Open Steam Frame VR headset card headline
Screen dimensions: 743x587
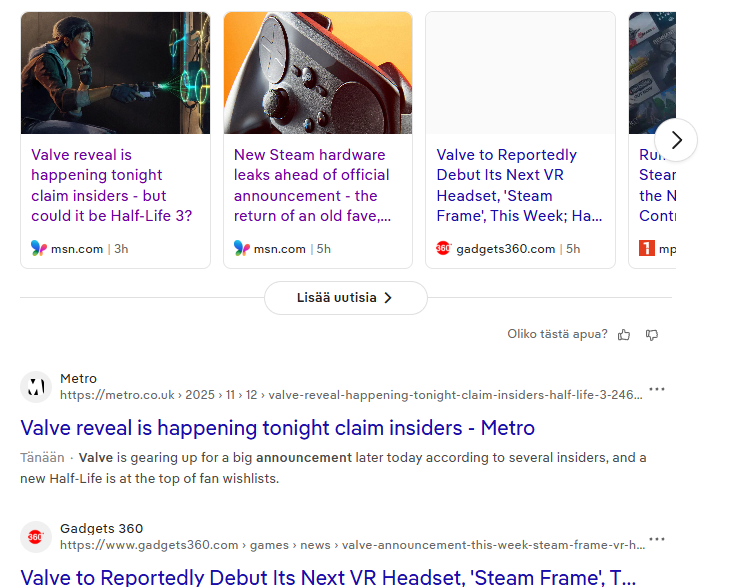pos(518,185)
